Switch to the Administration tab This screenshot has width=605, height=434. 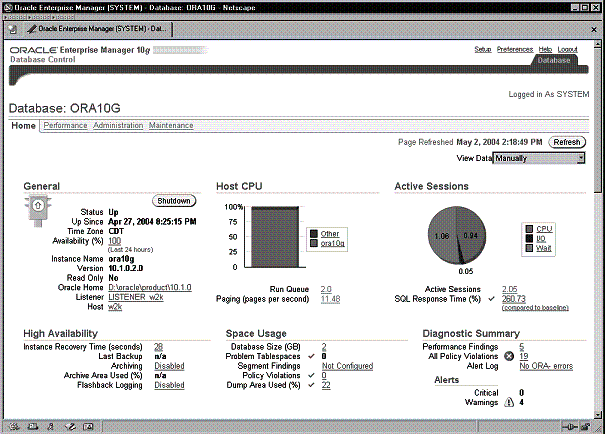[x=118, y=125]
